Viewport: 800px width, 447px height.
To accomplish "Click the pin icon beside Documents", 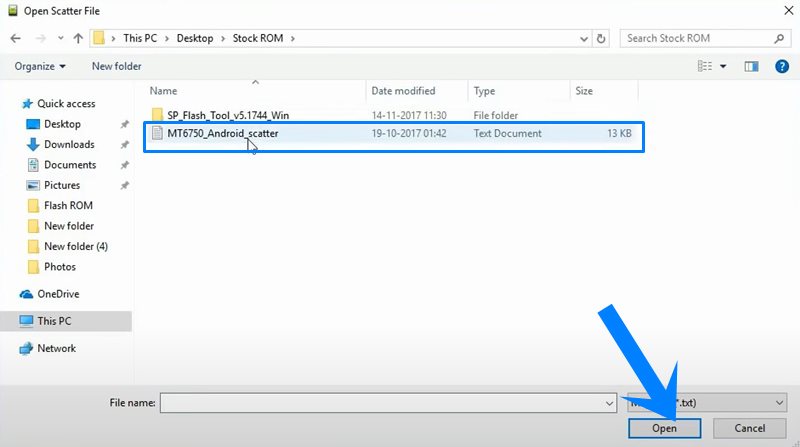I will point(124,165).
